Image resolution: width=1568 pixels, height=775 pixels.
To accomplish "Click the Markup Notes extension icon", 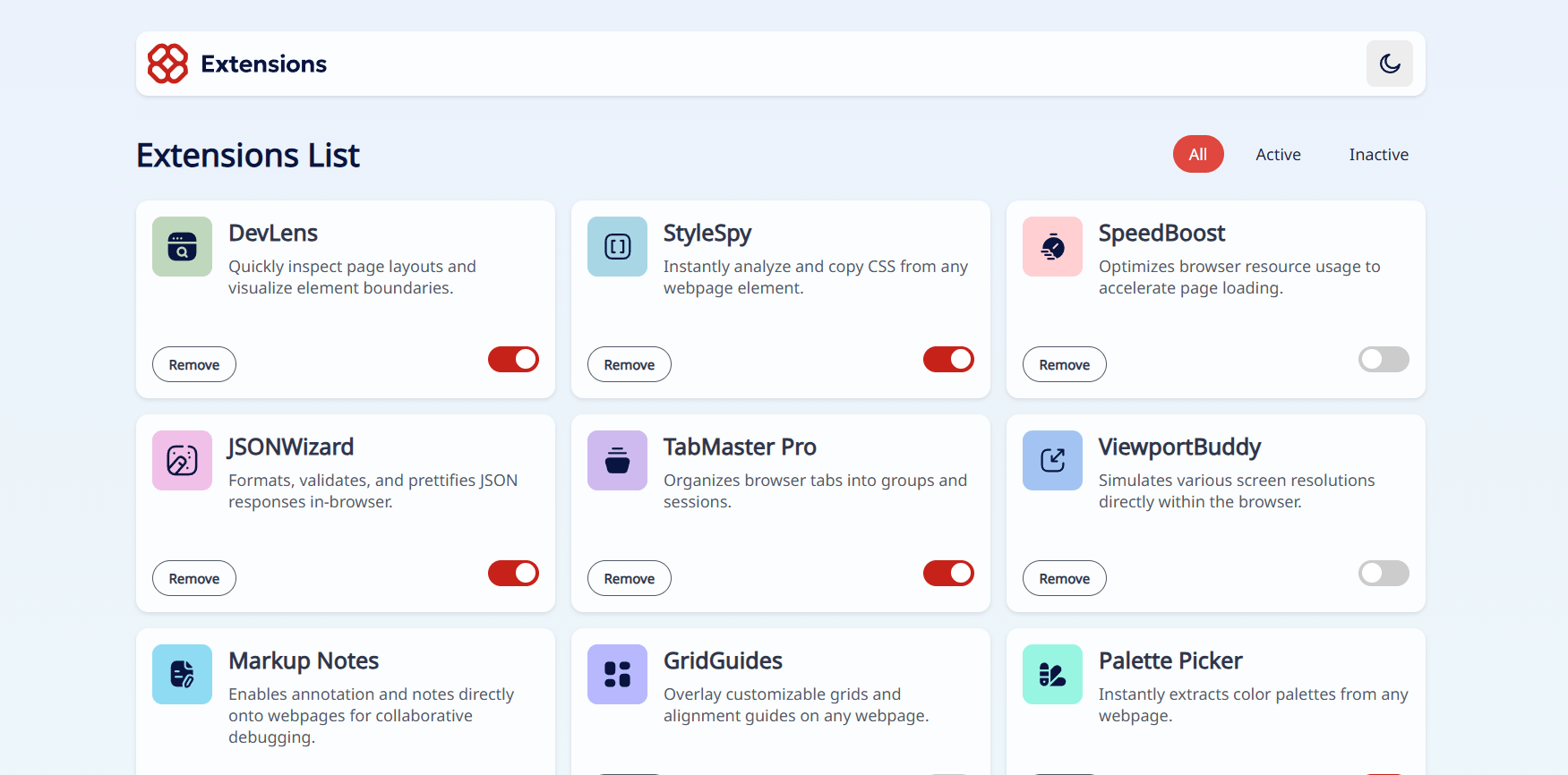I will [182, 674].
